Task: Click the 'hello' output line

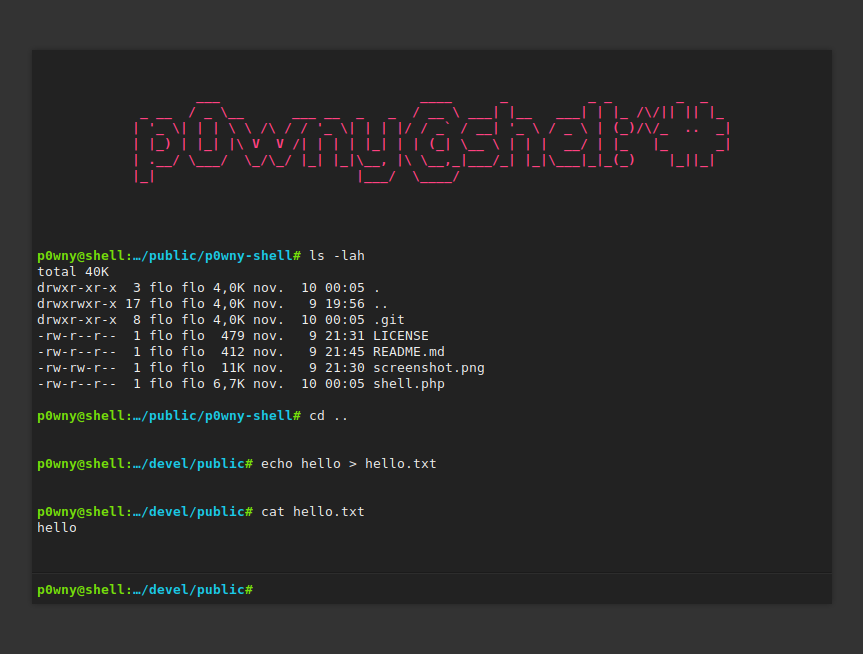Action: 57,527
